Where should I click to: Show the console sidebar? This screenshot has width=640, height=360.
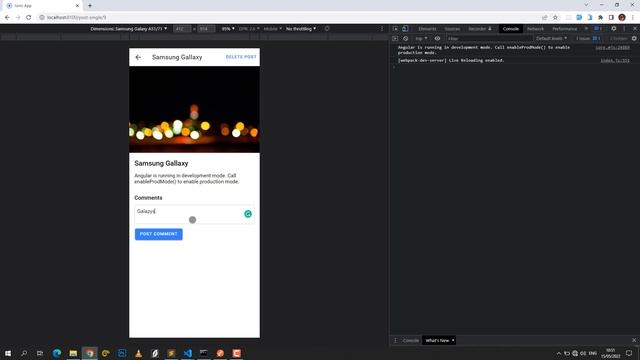coord(395,38)
